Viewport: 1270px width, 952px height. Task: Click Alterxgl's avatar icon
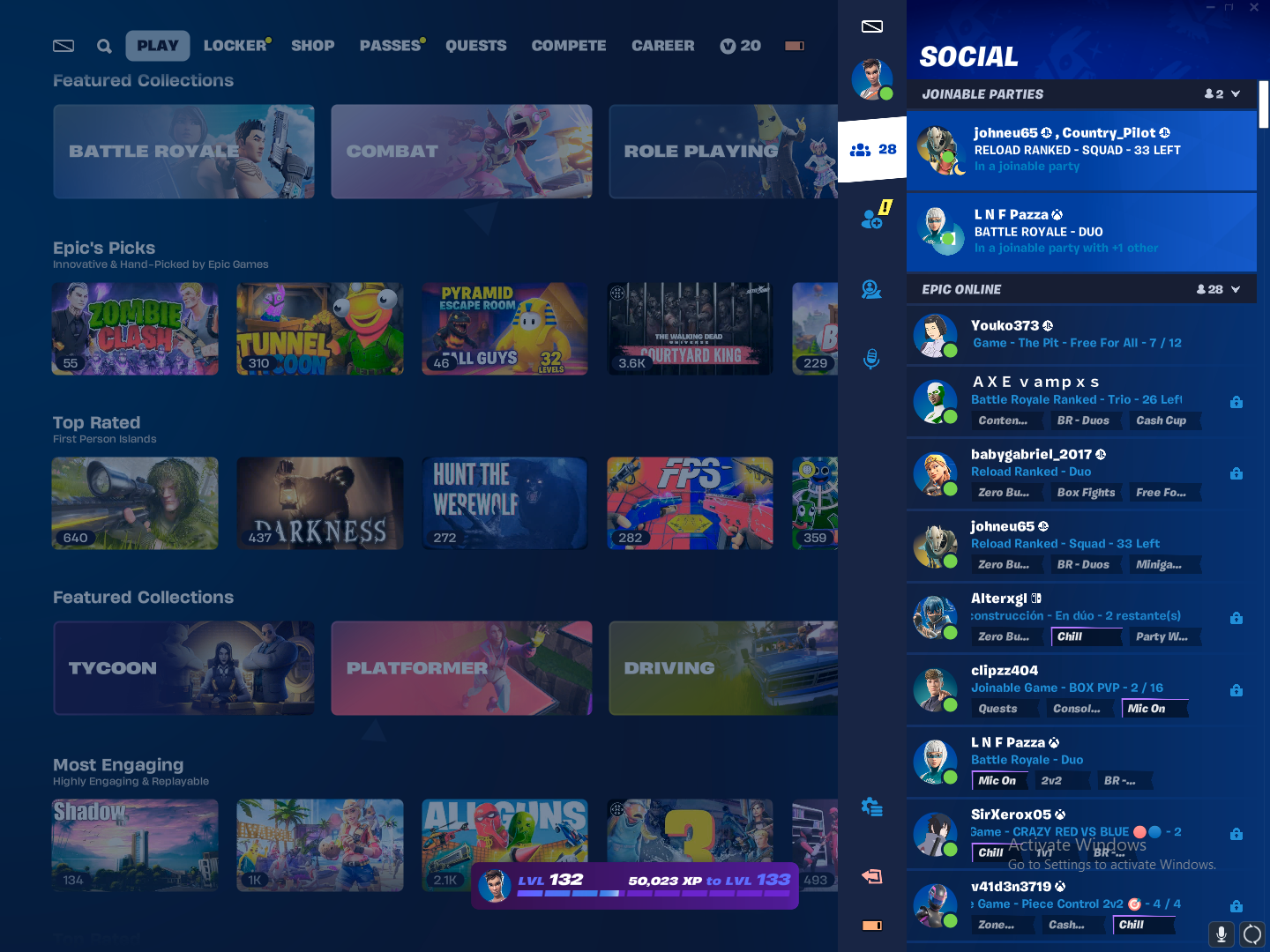coord(936,617)
